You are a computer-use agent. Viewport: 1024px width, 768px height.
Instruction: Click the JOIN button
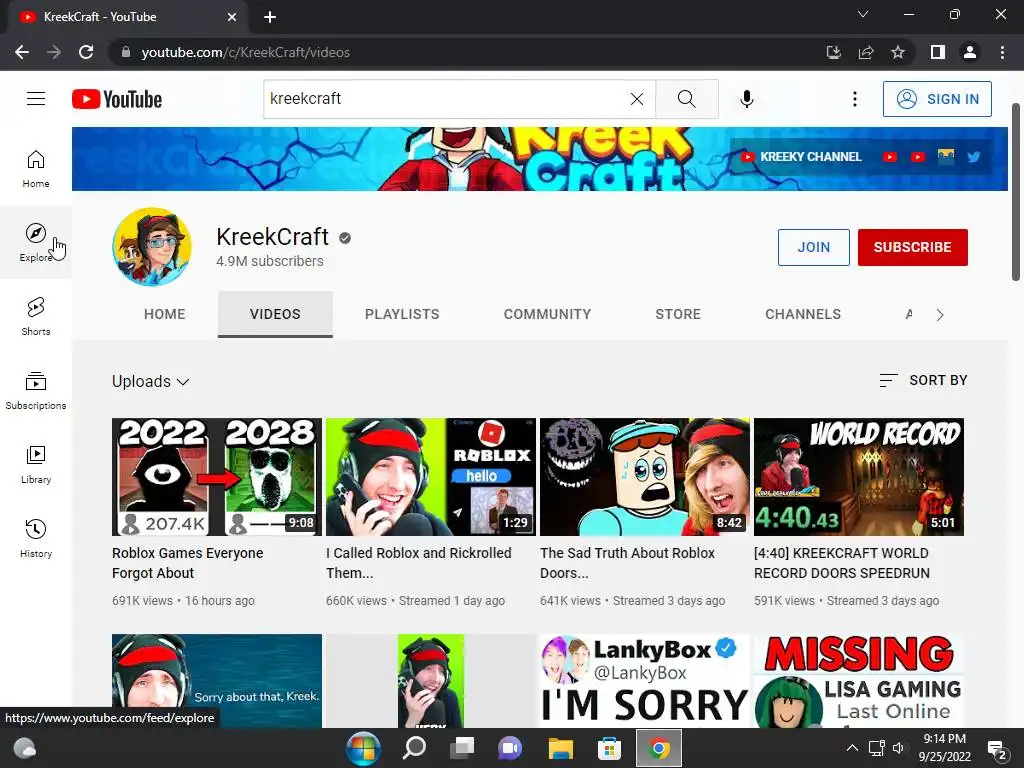[x=814, y=247]
